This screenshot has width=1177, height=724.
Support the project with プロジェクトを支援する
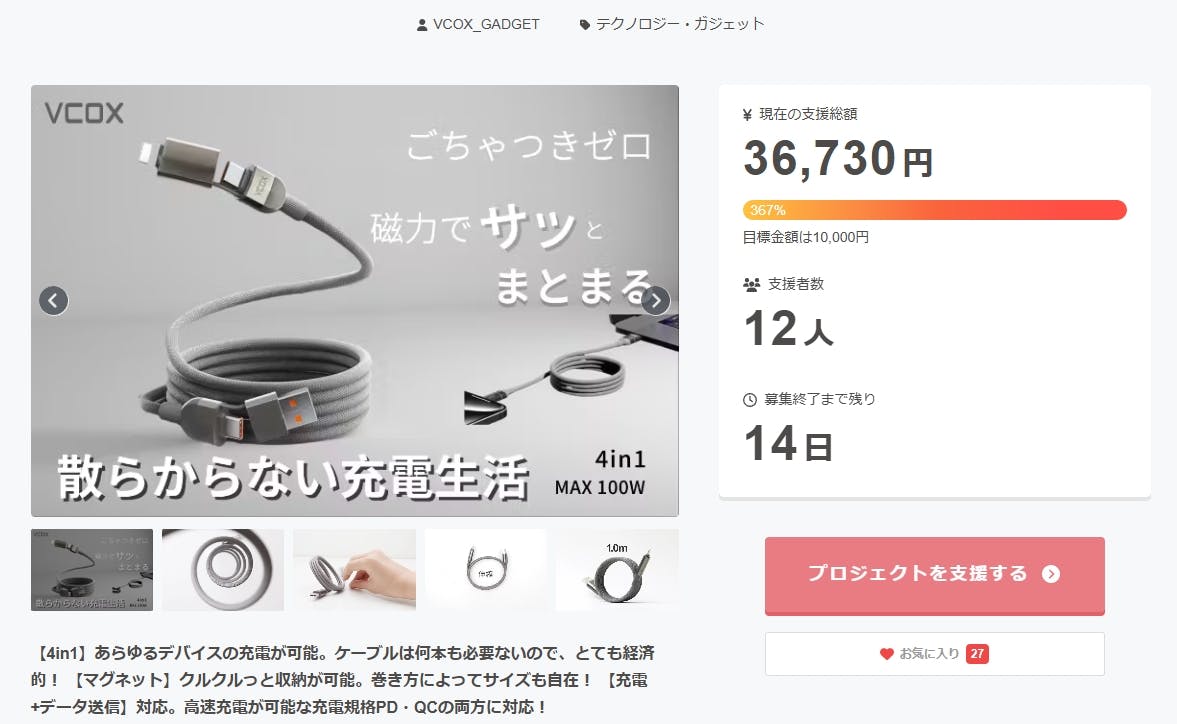[935, 575]
